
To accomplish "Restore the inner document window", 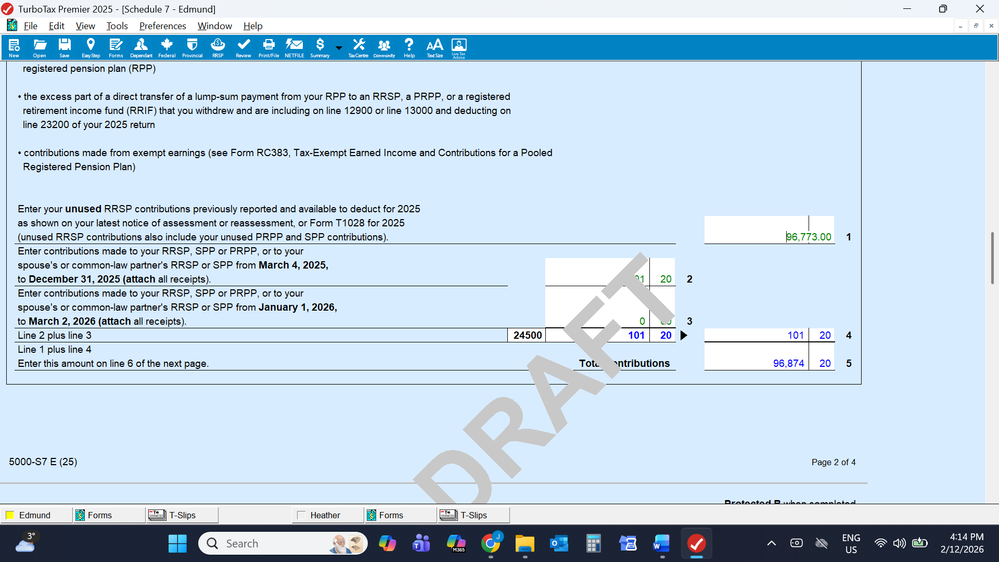I will pyautogui.click(x=975, y=26).
